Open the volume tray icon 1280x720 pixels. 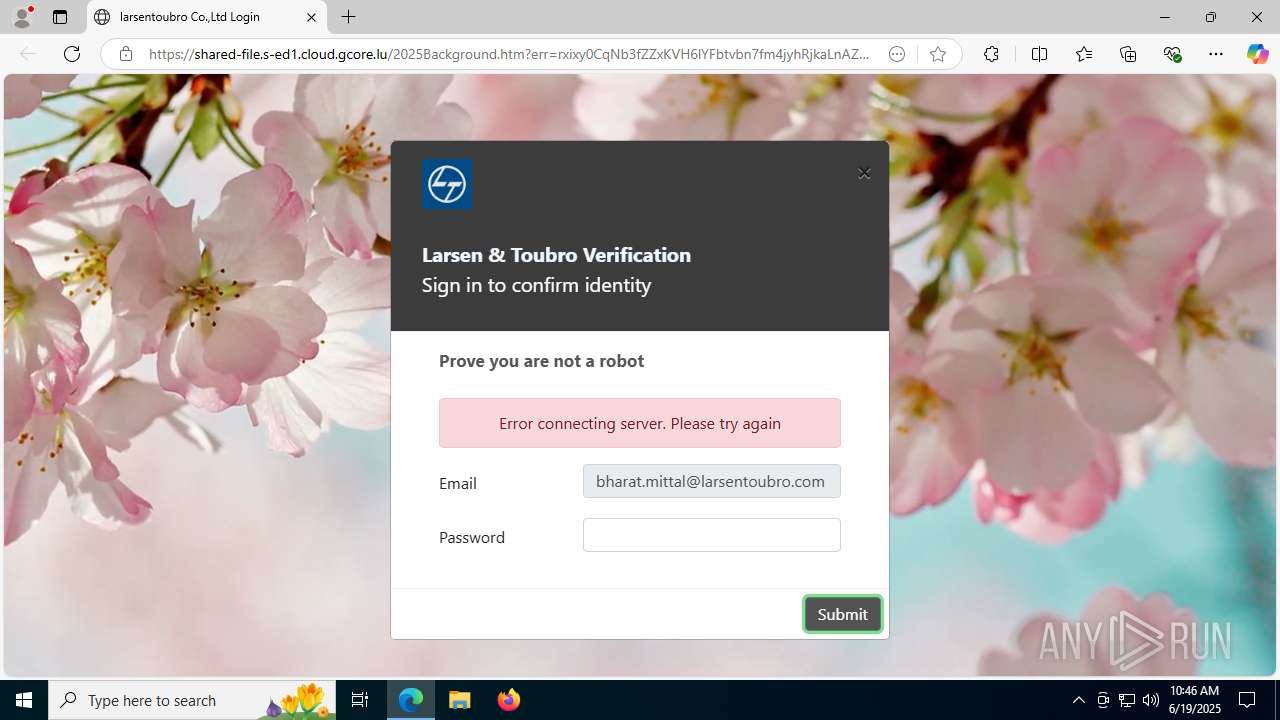[x=1151, y=700]
